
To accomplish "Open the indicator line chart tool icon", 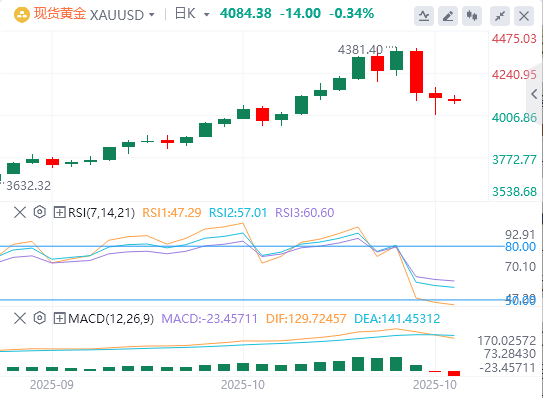I will [424, 16].
